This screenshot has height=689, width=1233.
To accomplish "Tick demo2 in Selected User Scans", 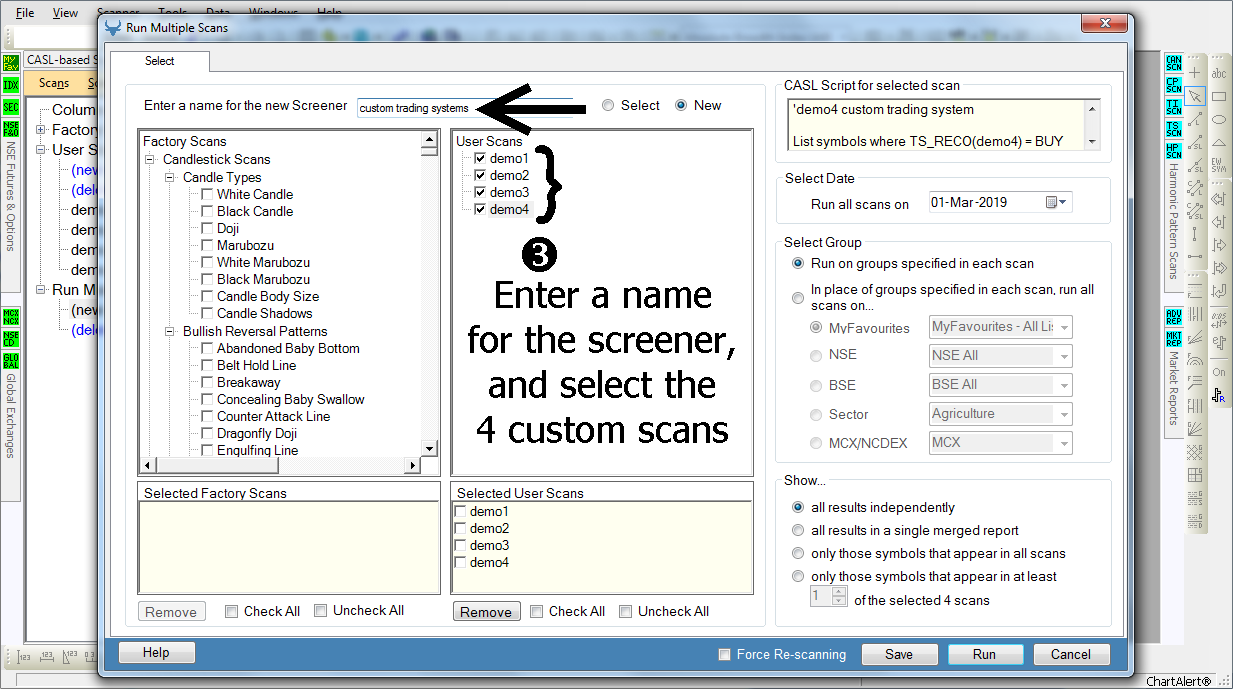I will [x=460, y=528].
